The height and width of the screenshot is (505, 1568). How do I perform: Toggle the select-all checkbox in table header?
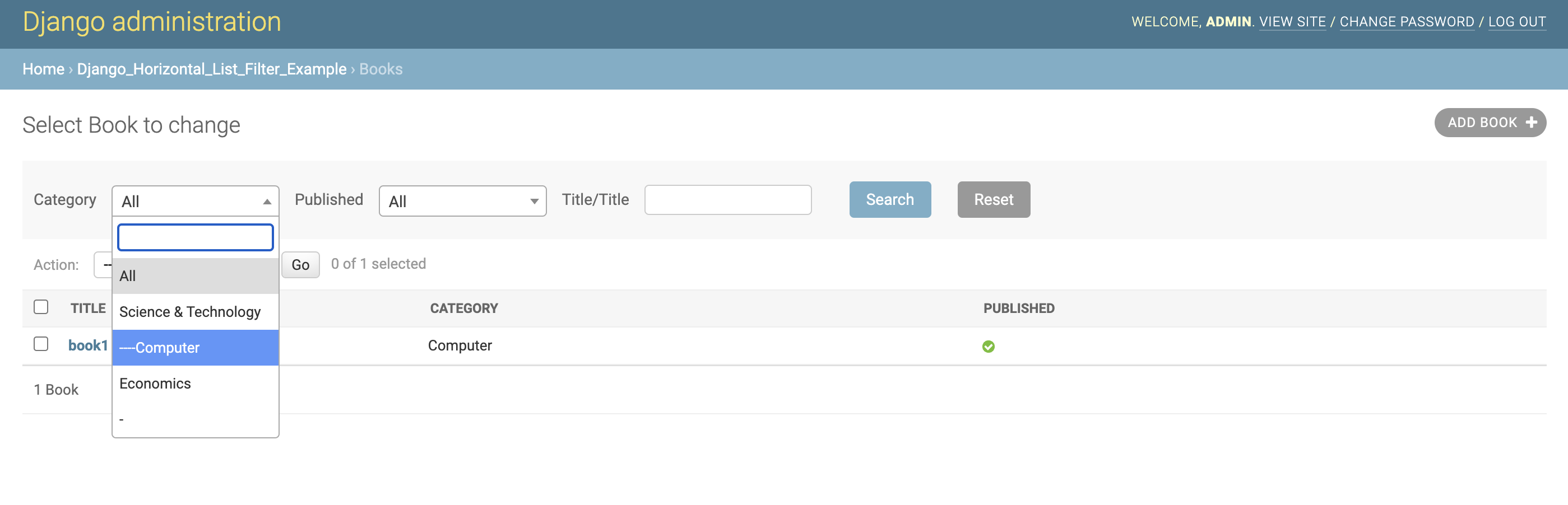[x=41, y=307]
